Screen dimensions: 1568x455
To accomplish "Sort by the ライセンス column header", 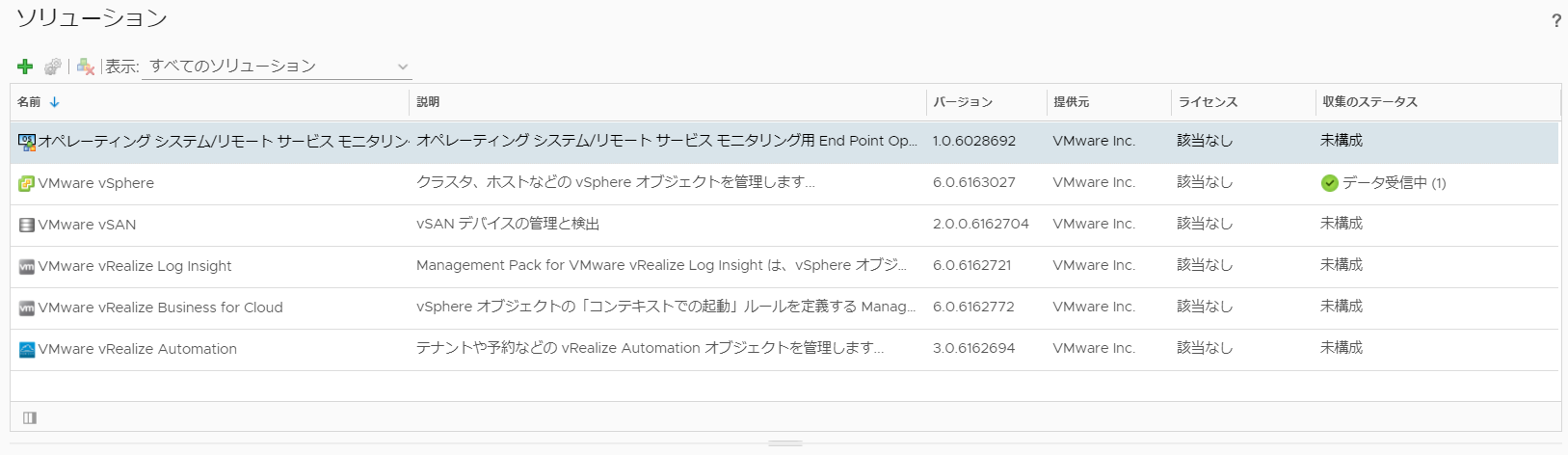I will [x=1208, y=102].
